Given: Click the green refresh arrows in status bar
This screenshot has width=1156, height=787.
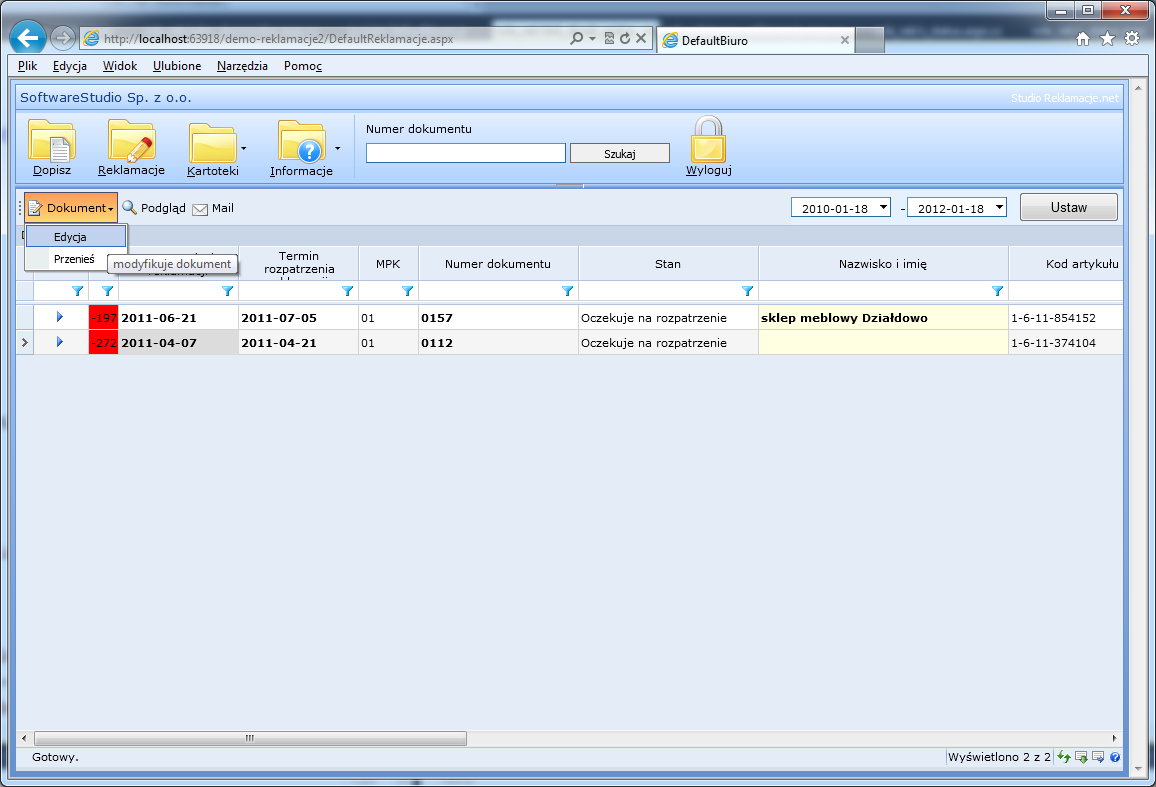Looking at the screenshot, I should click(x=1064, y=757).
